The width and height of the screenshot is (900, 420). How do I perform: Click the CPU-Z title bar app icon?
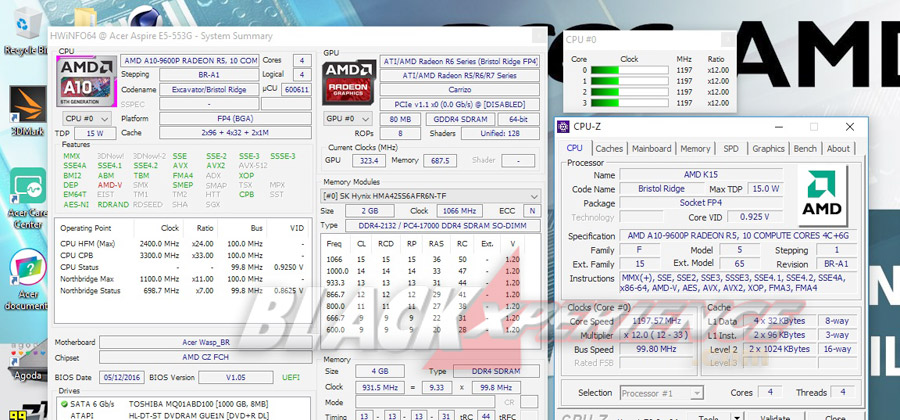pyautogui.click(x=564, y=127)
